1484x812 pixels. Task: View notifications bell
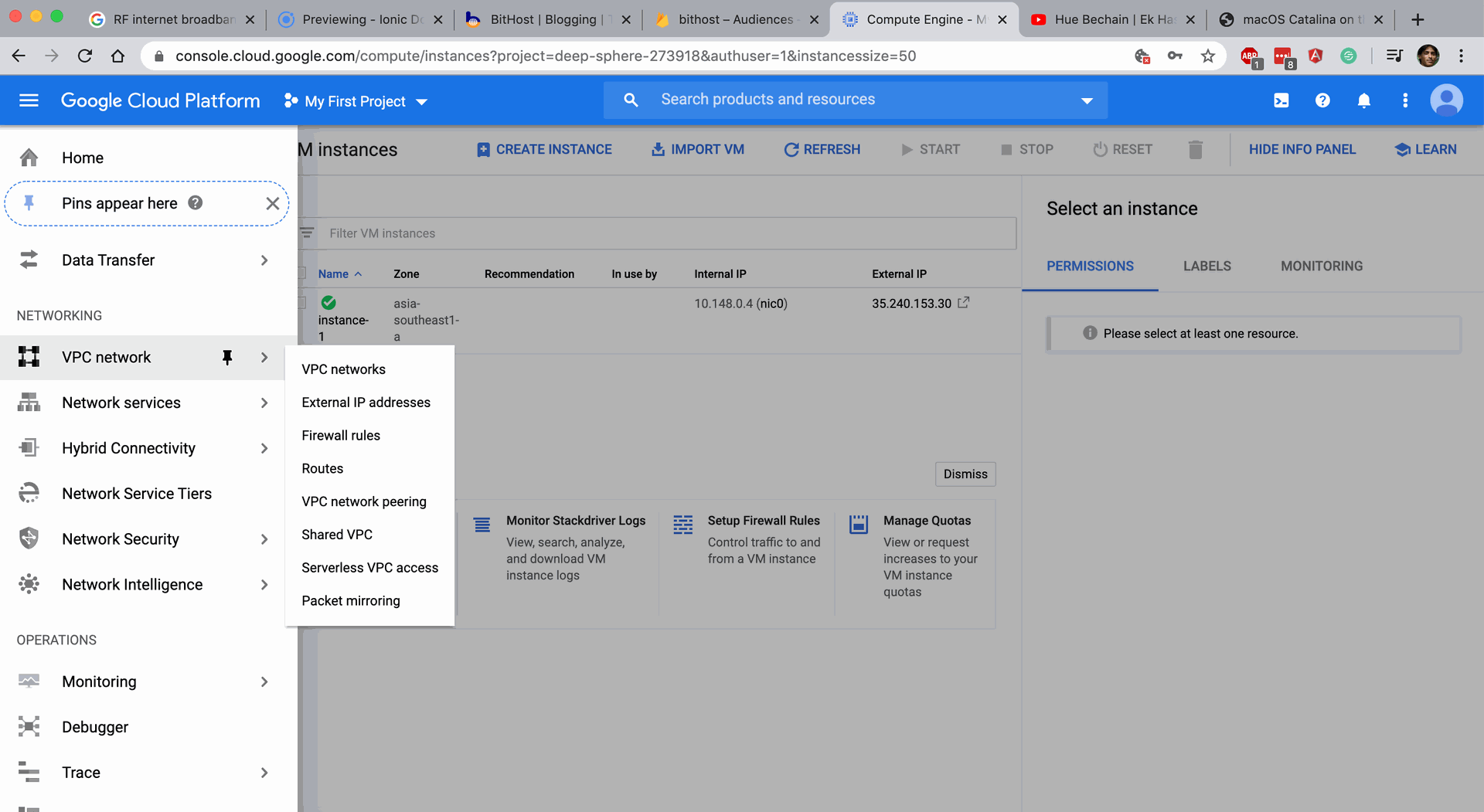point(1364,100)
